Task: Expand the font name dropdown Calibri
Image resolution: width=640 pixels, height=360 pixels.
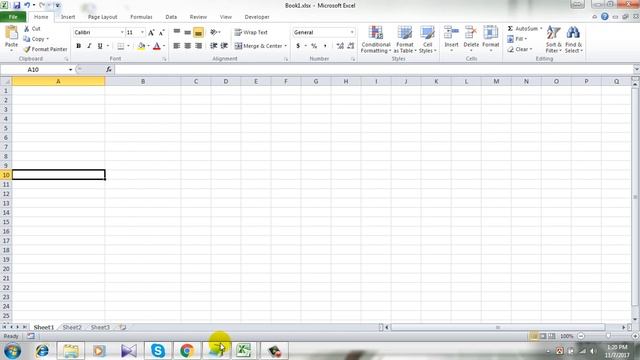Action: pyautogui.click(x=122, y=32)
